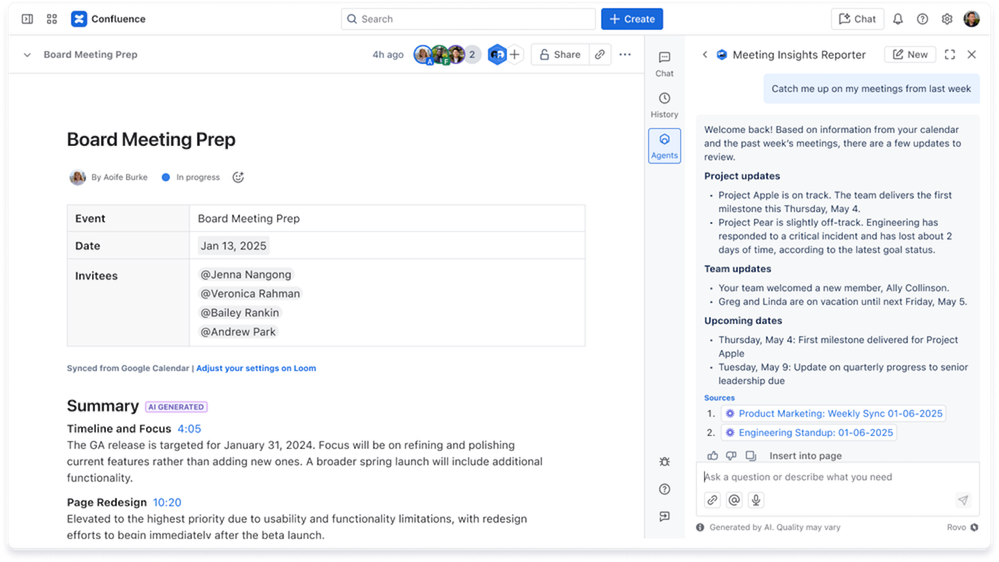Screen dimensions: 999x562
Task: Click @Bailey Rankin mention
Action: tap(240, 313)
